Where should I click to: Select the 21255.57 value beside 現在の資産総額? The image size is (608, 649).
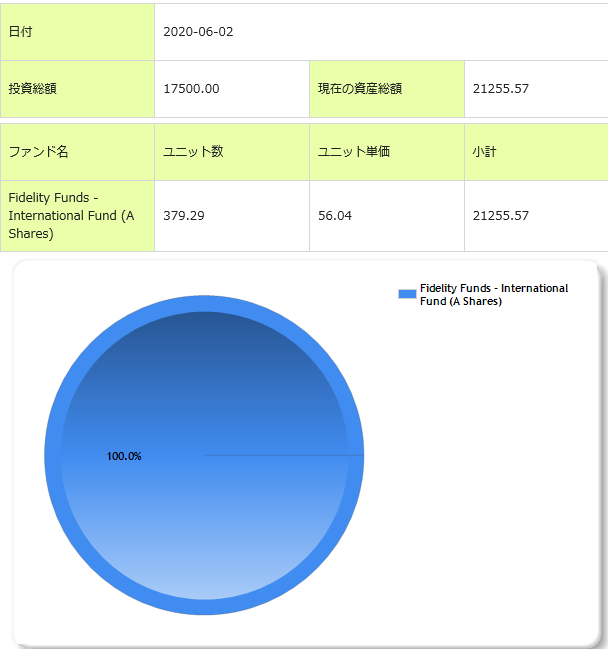coord(501,89)
